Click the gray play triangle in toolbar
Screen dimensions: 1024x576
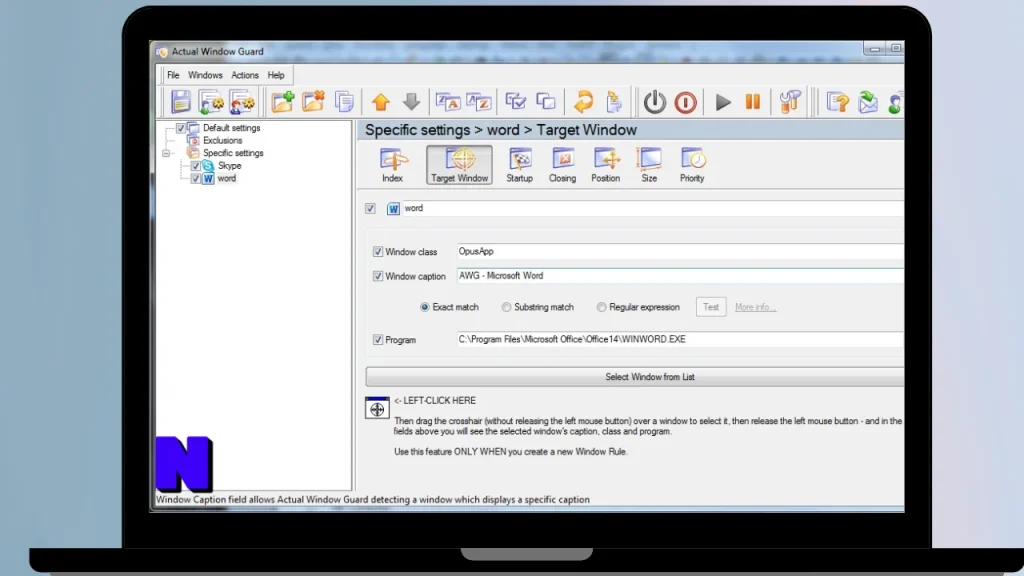pos(722,102)
